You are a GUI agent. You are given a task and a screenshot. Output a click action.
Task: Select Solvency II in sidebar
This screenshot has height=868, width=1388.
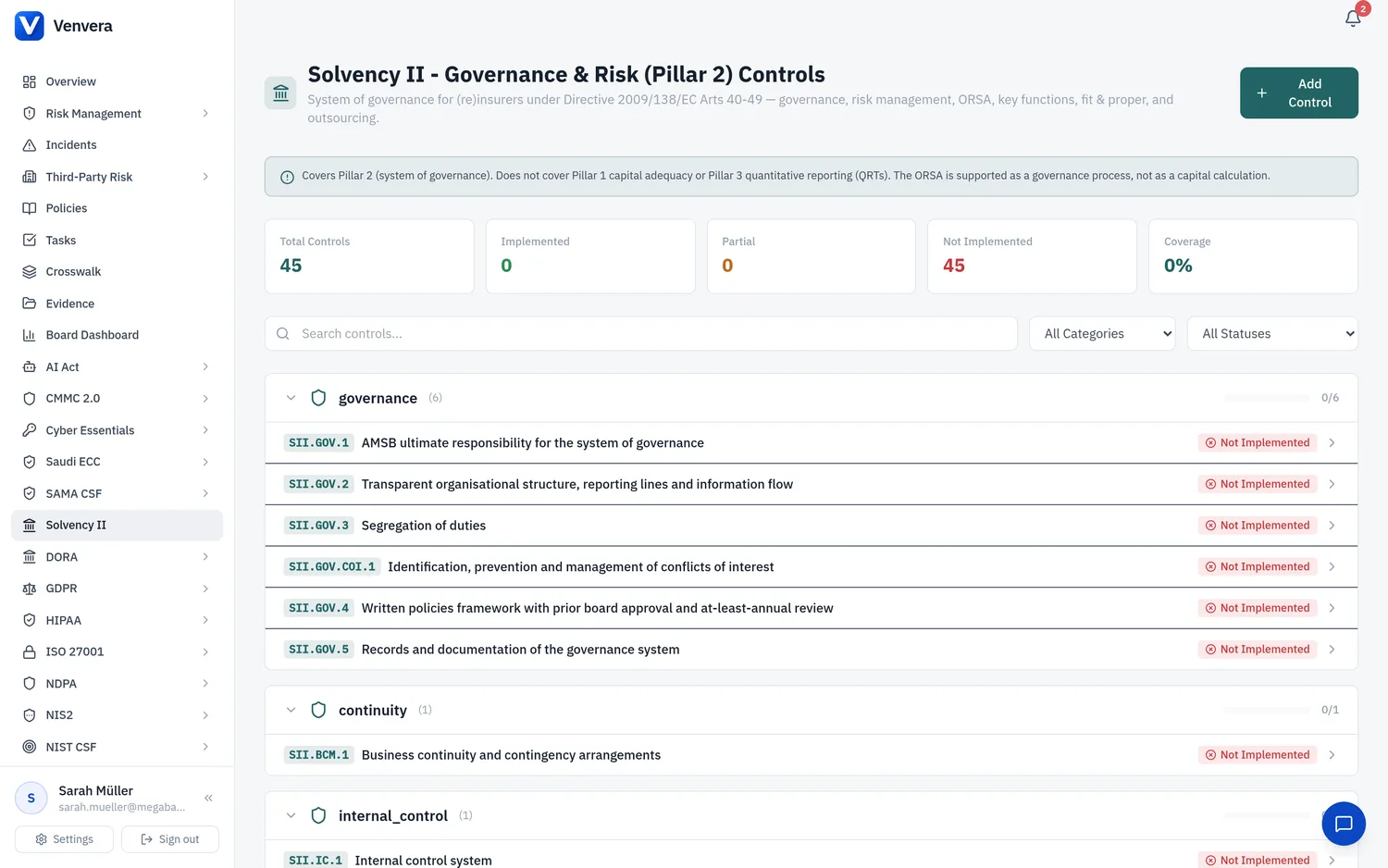[117, 525]
